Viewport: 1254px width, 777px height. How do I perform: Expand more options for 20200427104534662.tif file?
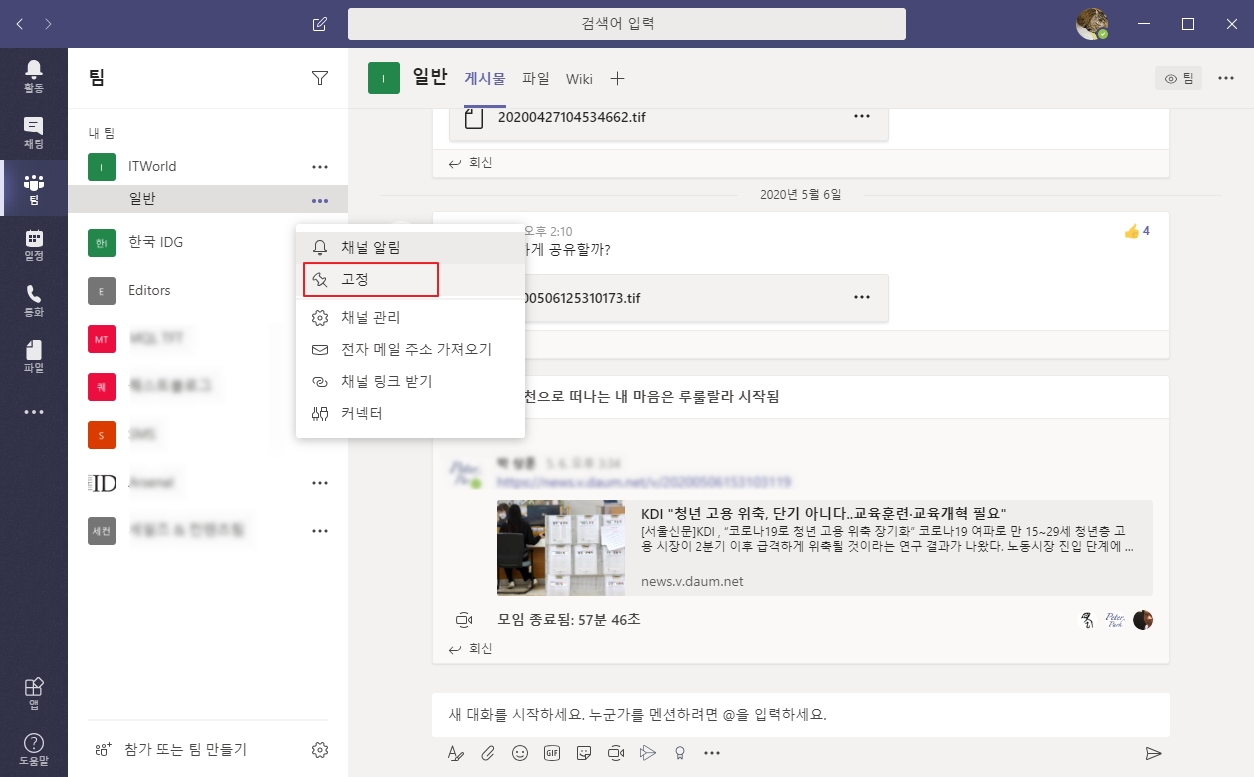[861, 117]
